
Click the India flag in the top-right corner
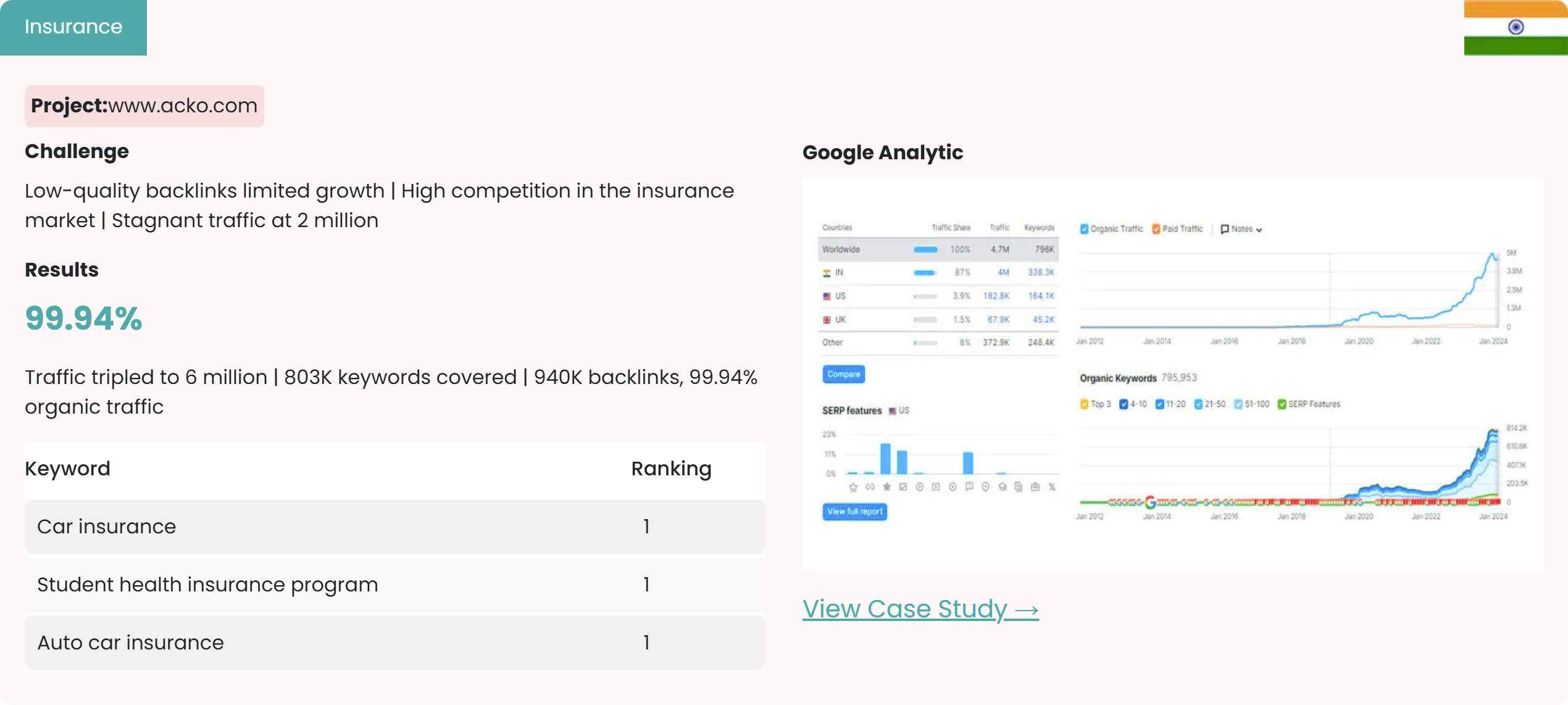[1516, 28]
